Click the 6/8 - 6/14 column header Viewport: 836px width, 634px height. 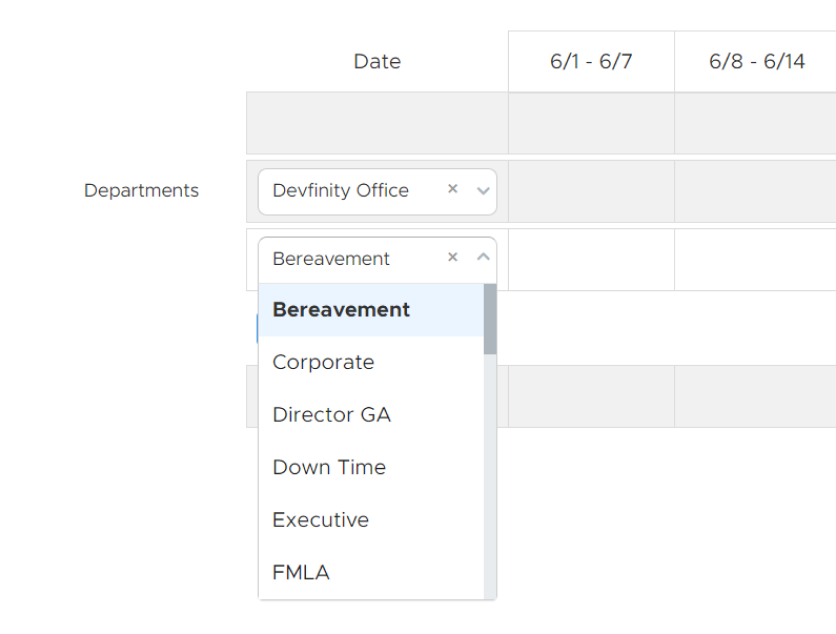[x=756, y=62]
